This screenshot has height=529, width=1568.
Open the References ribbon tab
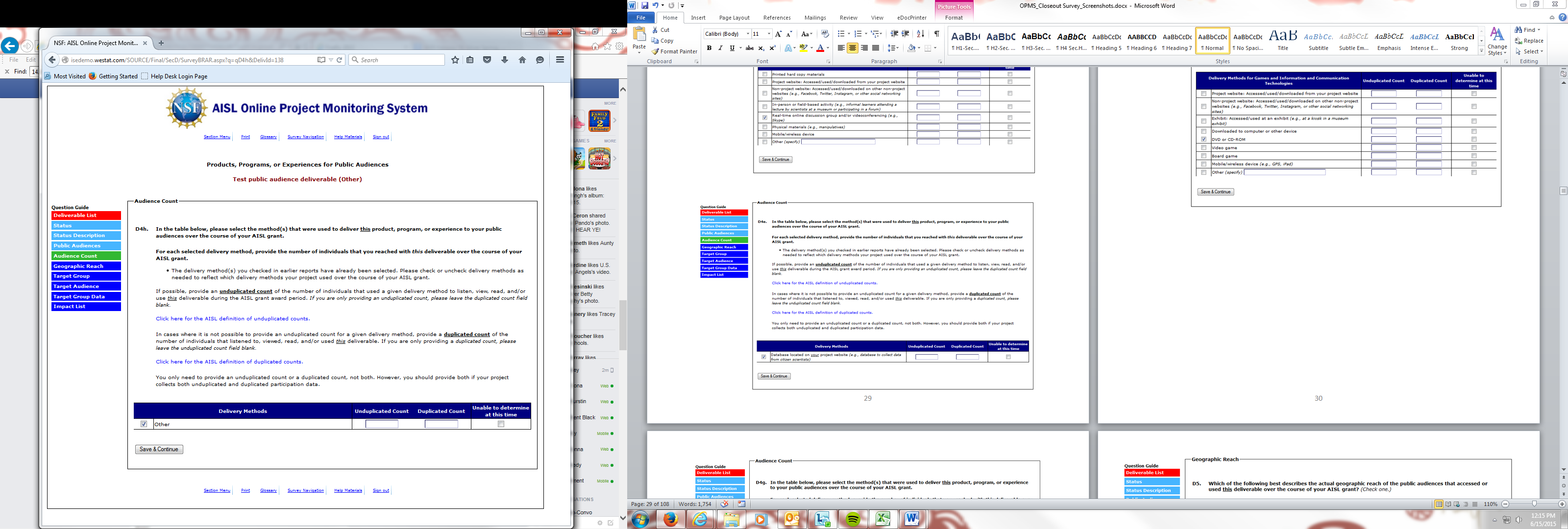point(777,18)
